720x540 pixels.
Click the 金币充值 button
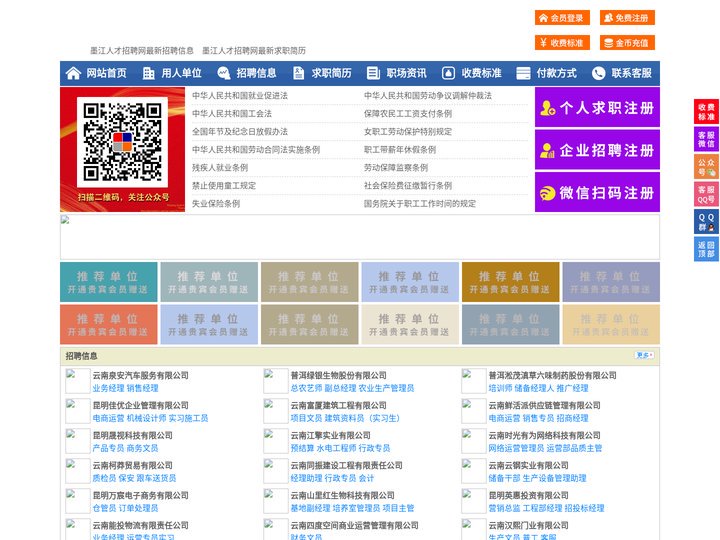627,43
